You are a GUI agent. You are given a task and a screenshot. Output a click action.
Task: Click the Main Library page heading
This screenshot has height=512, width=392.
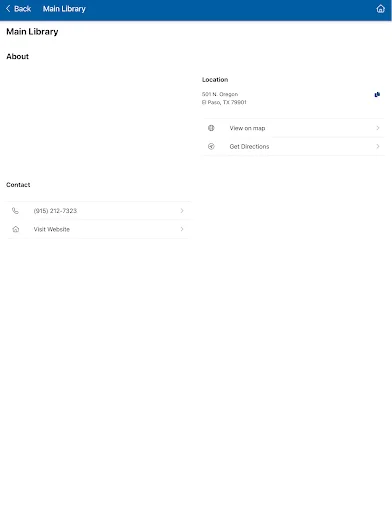pos(32,32)
